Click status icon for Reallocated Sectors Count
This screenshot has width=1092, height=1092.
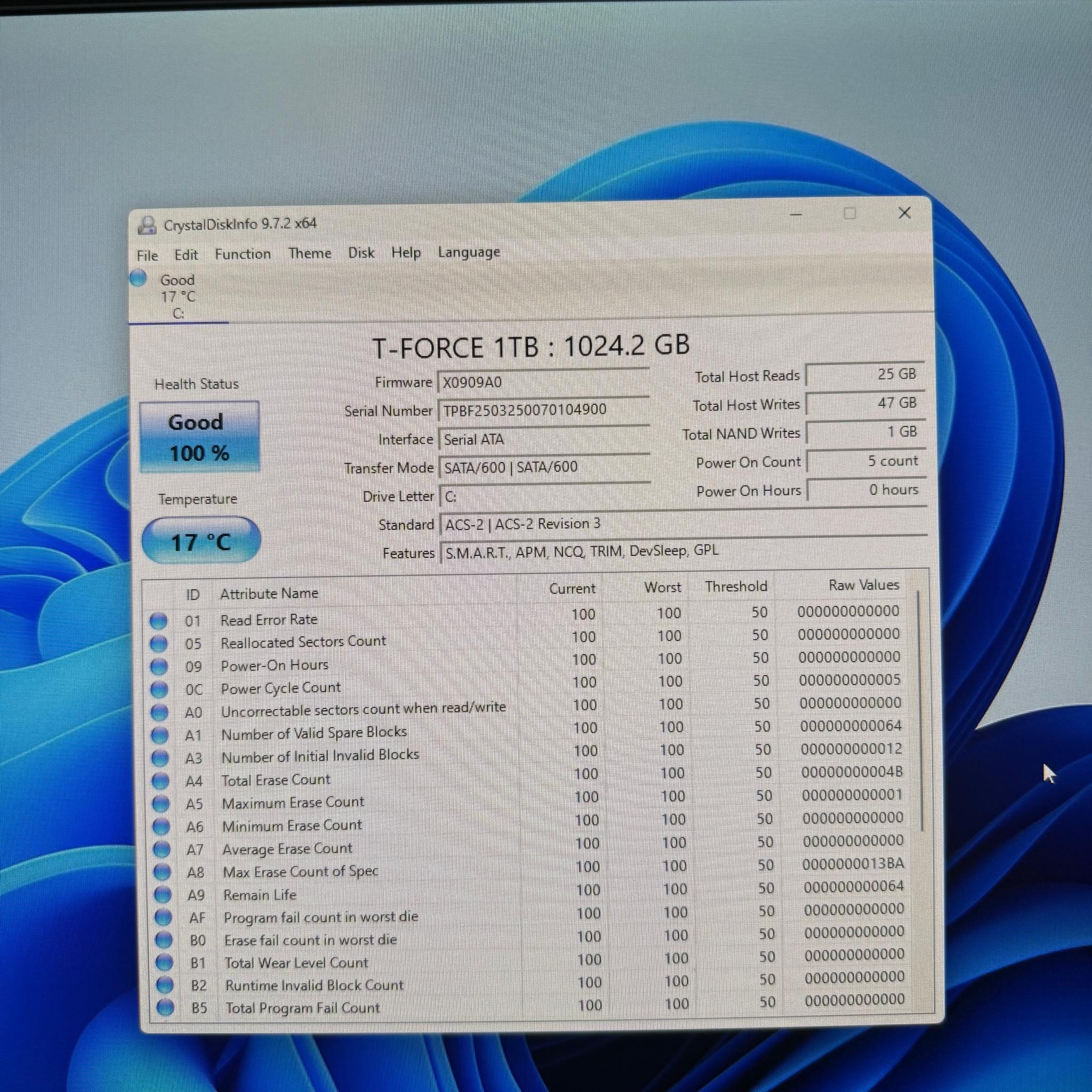[159, 644]
